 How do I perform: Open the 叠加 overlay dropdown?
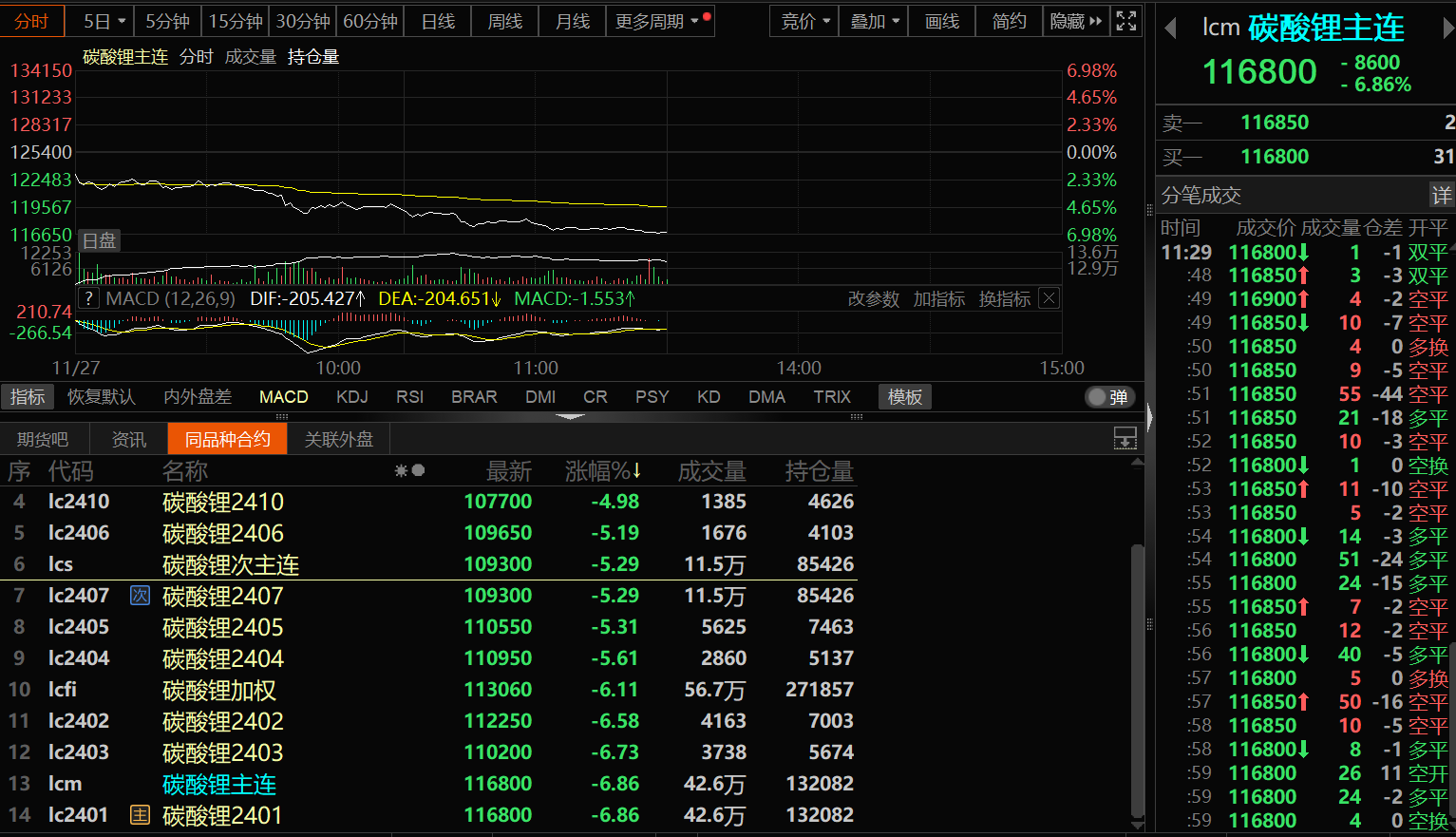pos(875,21)
